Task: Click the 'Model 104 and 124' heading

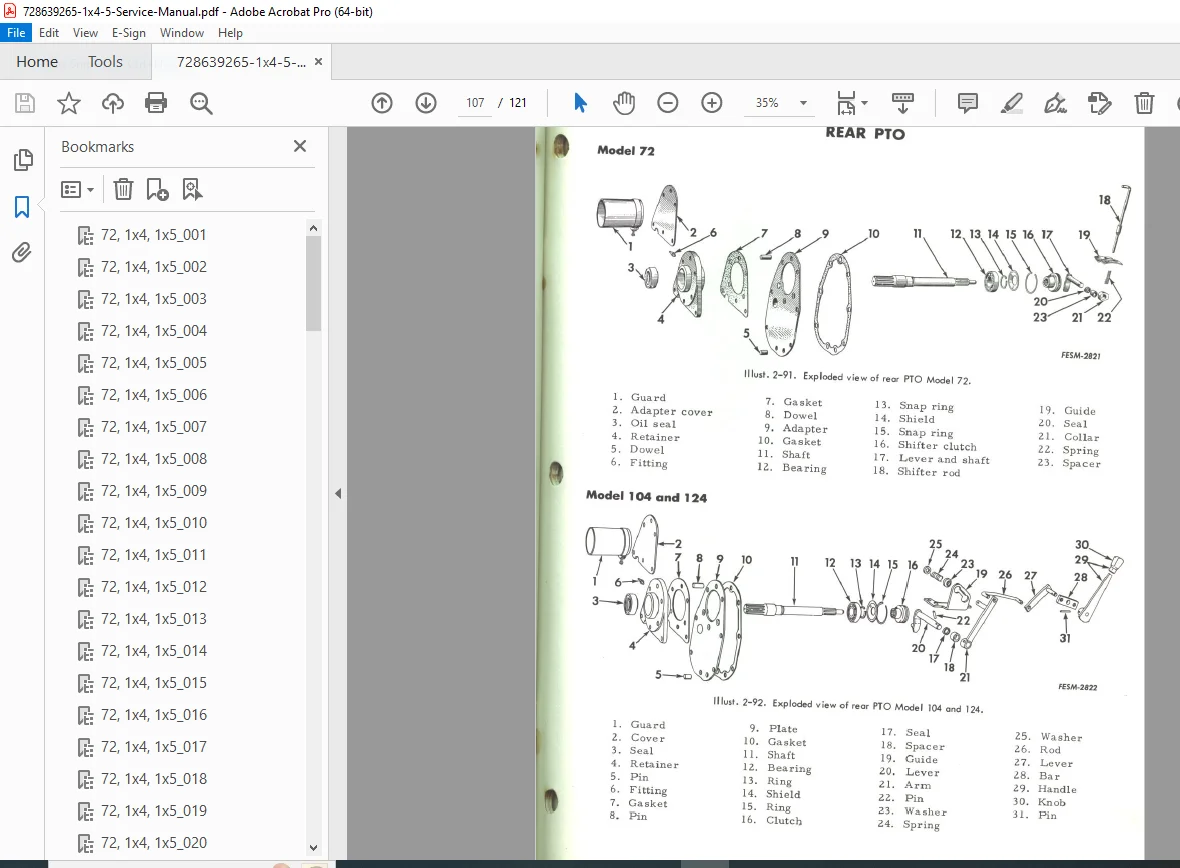Action: 646,496
